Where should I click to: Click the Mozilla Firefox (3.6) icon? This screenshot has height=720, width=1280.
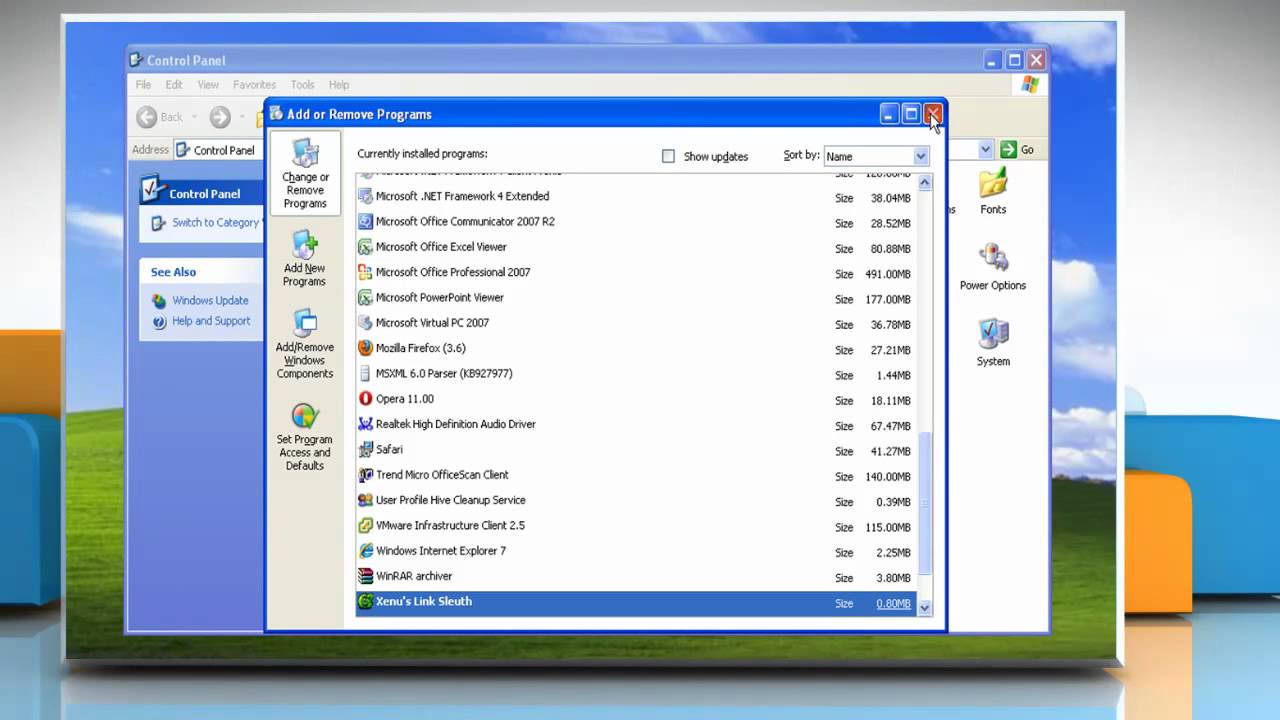365,348
